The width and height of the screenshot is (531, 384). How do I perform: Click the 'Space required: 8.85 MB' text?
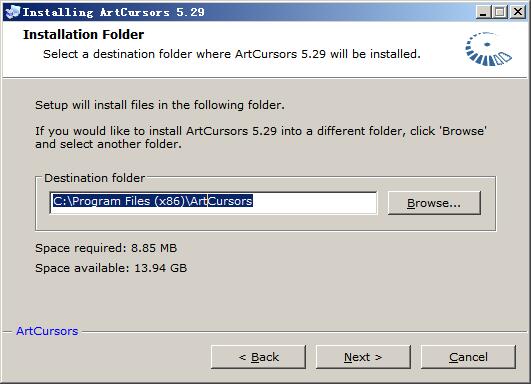tap(106, 248)
